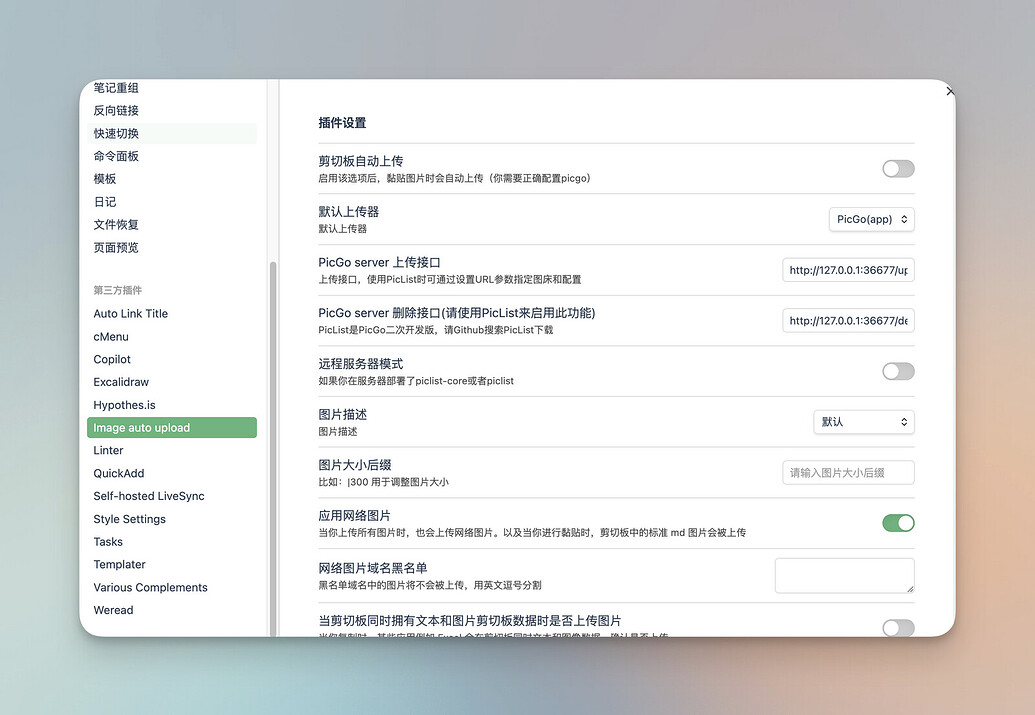This screenshot has width=1035, height=715.
Task: Close the settings dialog with the X
Action: pos(949,91)
